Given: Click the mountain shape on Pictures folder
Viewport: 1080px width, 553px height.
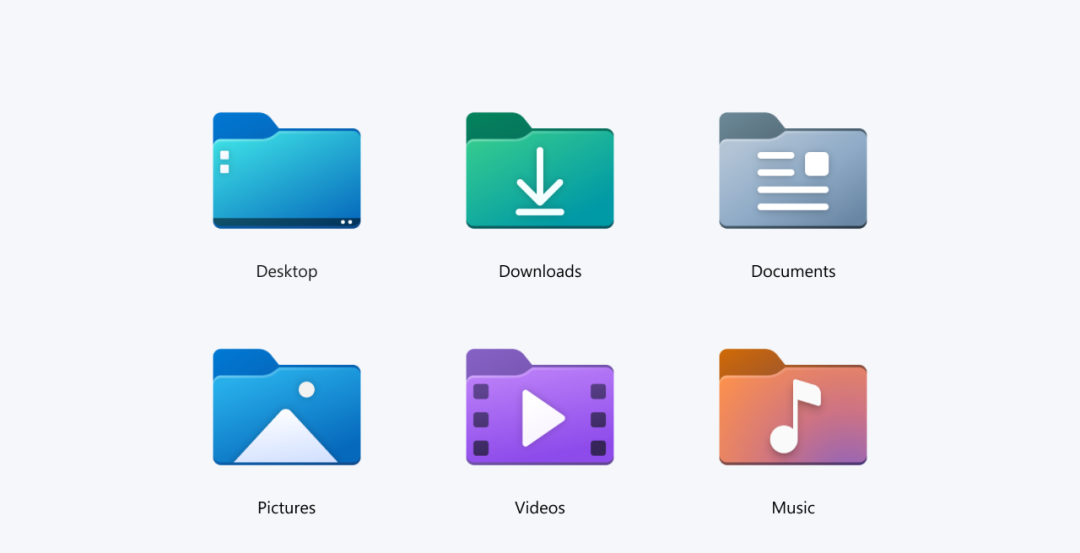Looking at the screenshot, I should point(286,442).
